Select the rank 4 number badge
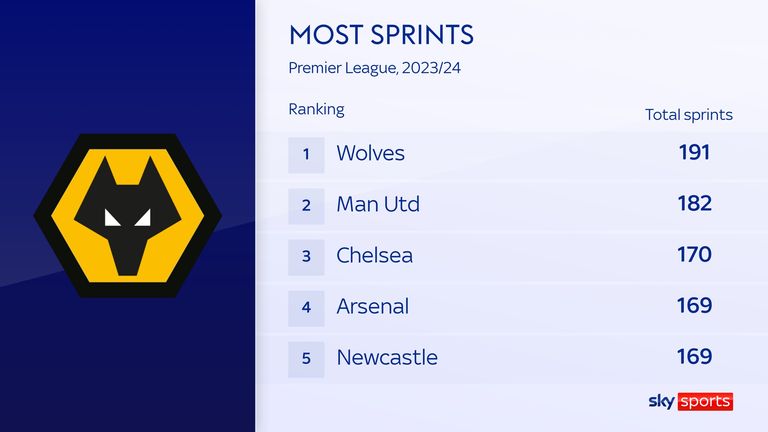Viewport: 768px width, 432px height. tap(306, 308)
